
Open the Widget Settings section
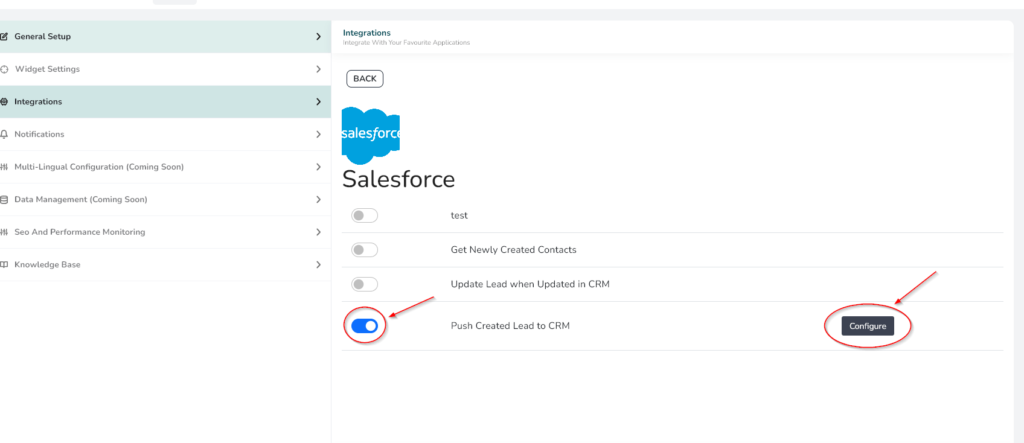tap(165, 69)
